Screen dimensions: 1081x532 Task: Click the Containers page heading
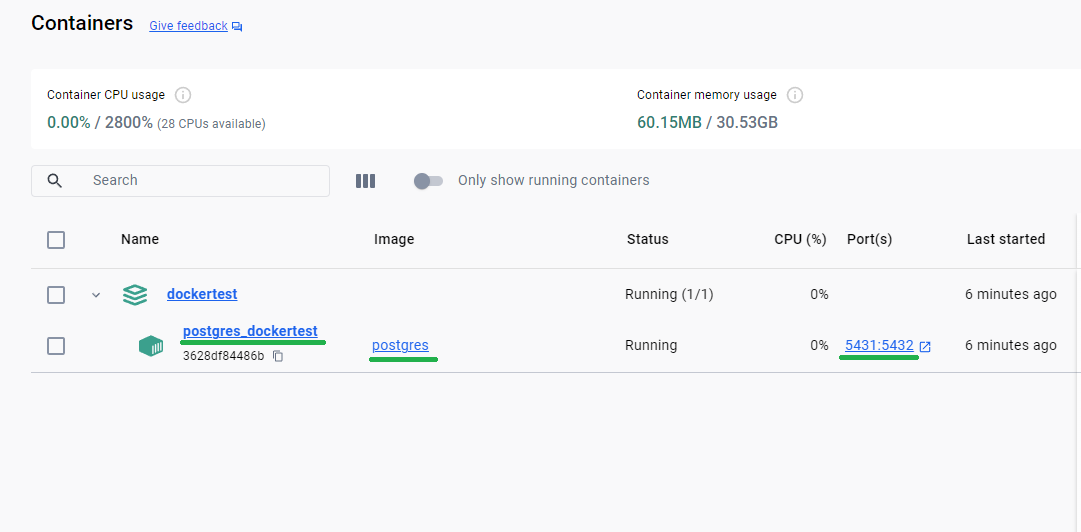tap(82, 23)
